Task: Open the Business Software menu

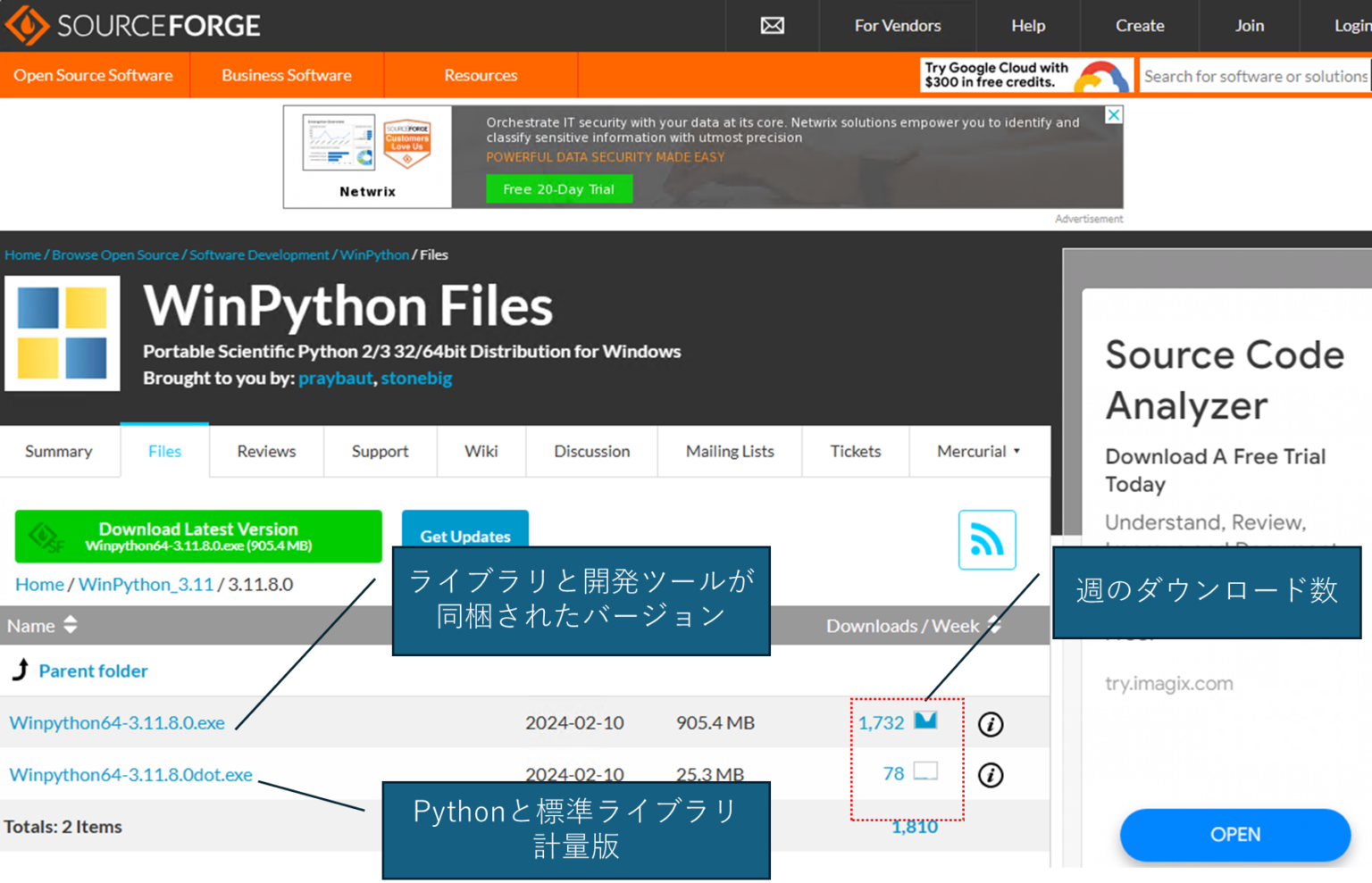Action: [x=287, y=75]
